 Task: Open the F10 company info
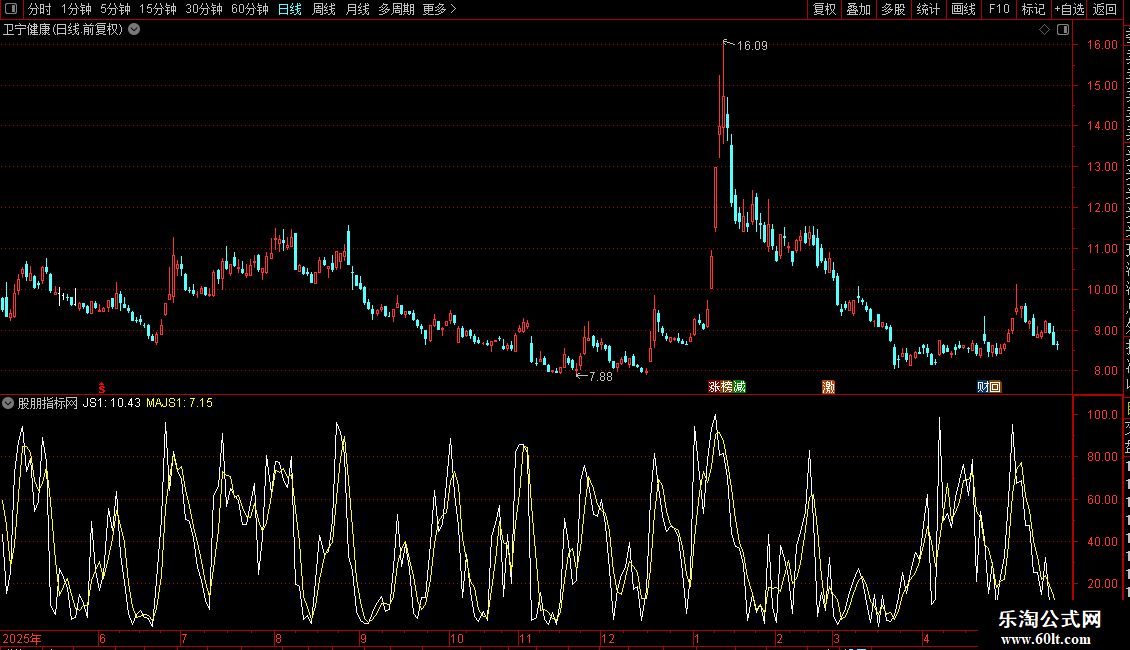coord(999,9)
